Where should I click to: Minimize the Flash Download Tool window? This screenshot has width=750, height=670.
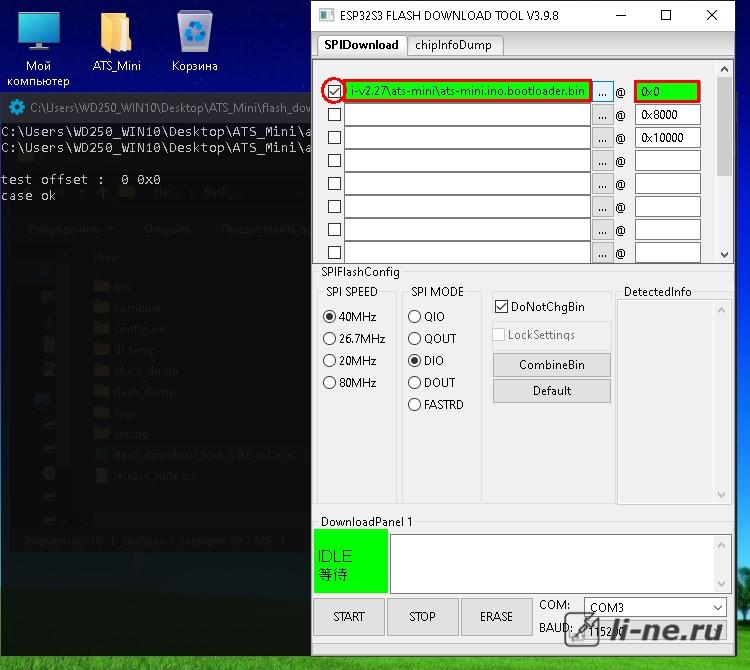click(x=621, y=15)
